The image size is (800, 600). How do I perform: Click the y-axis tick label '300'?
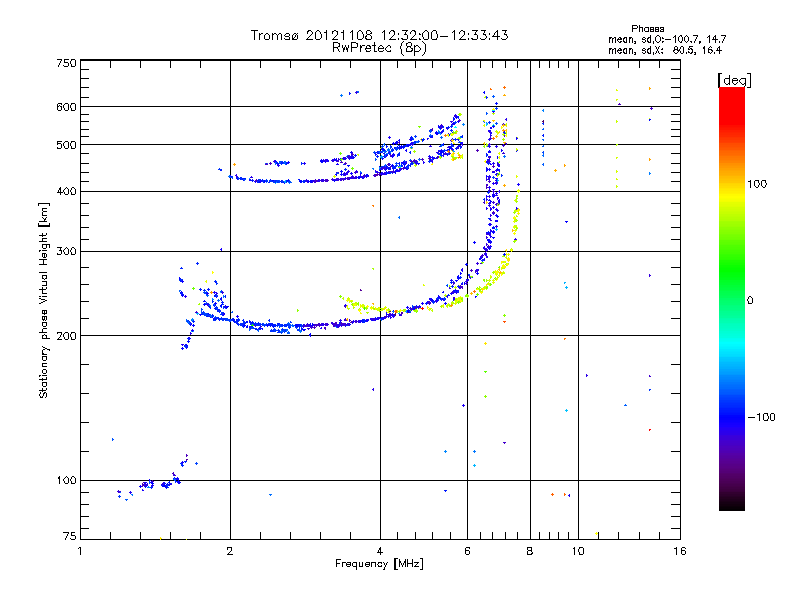[66, 251]
